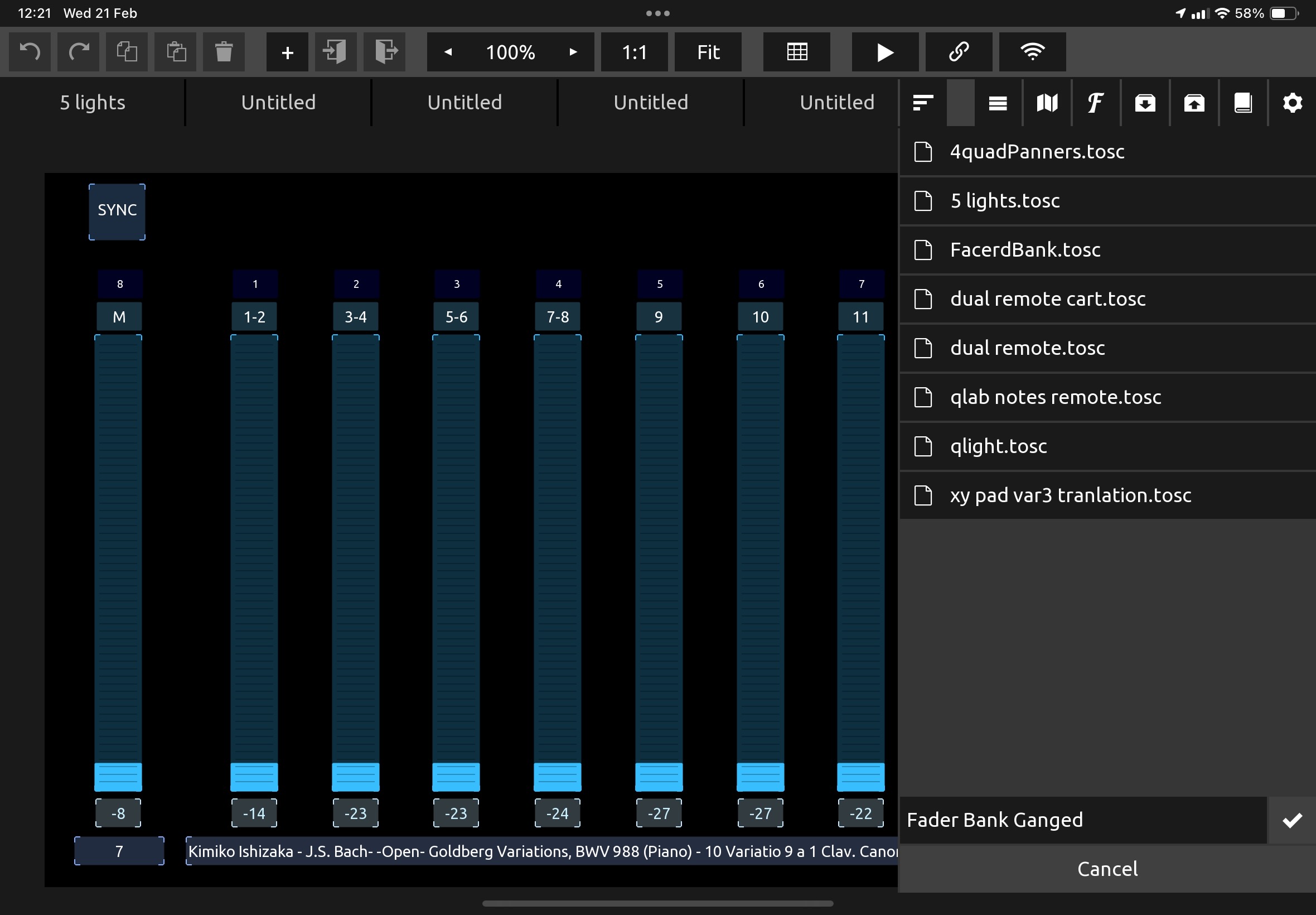Open the sort order icon menu
The height and width of the screenshot is (915, 1316).
(x=922, y=103)
